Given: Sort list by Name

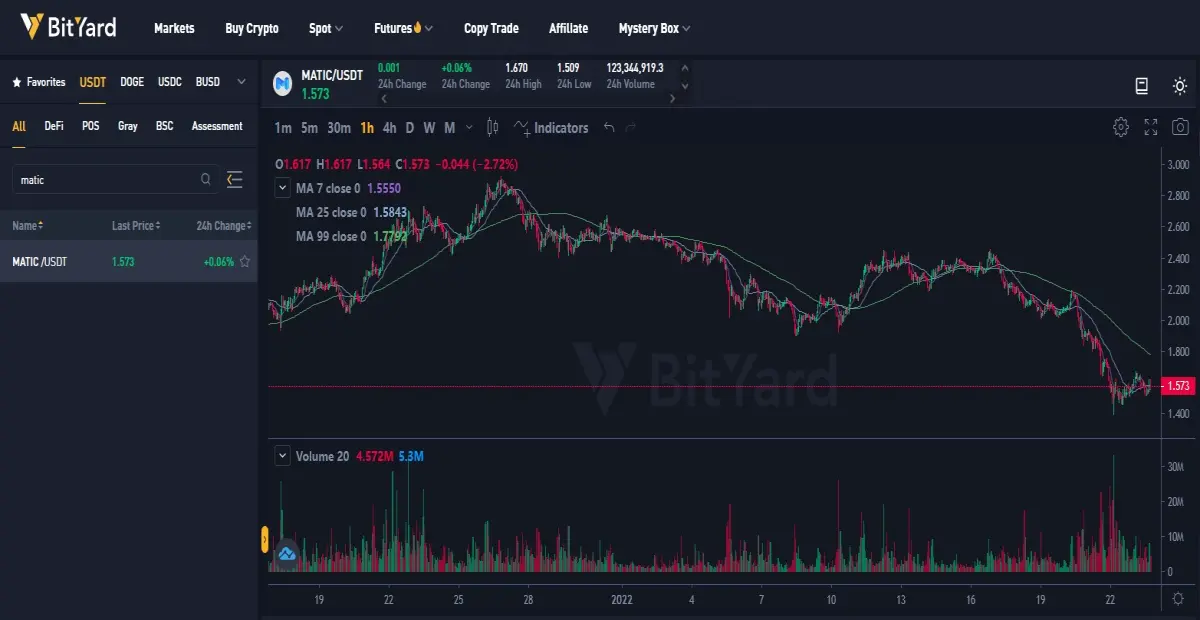Looking at the screenshot, I should [28, 226].
